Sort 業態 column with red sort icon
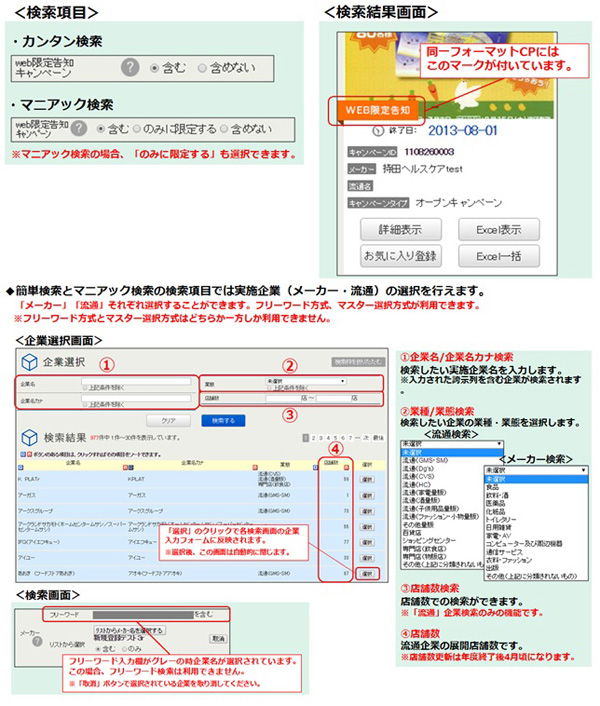The width and height of the screenshot is (600, 706). click(255, 467)
